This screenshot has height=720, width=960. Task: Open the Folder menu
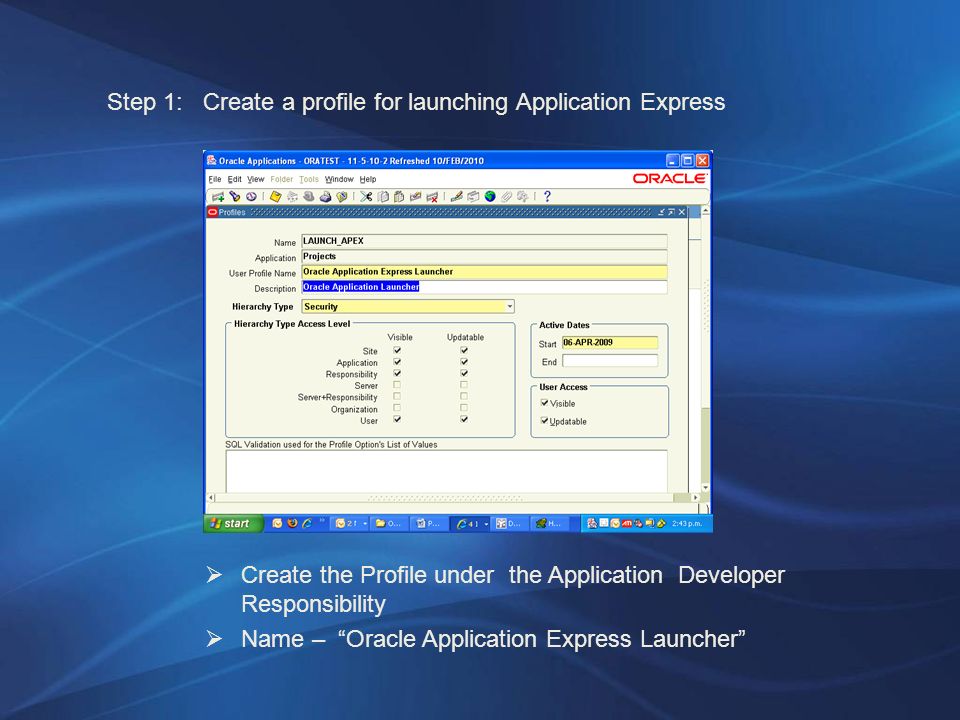click(282, 179)
